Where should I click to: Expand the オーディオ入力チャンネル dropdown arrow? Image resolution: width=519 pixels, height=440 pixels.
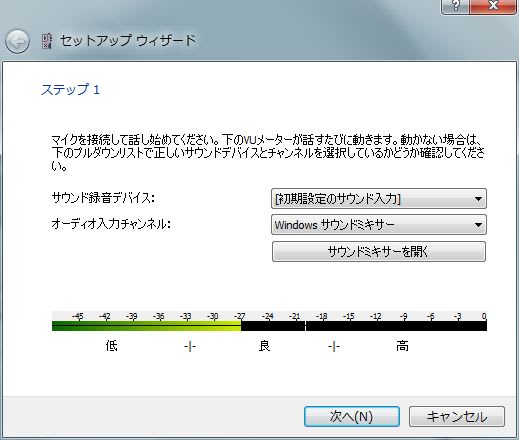tap(478, 225)
